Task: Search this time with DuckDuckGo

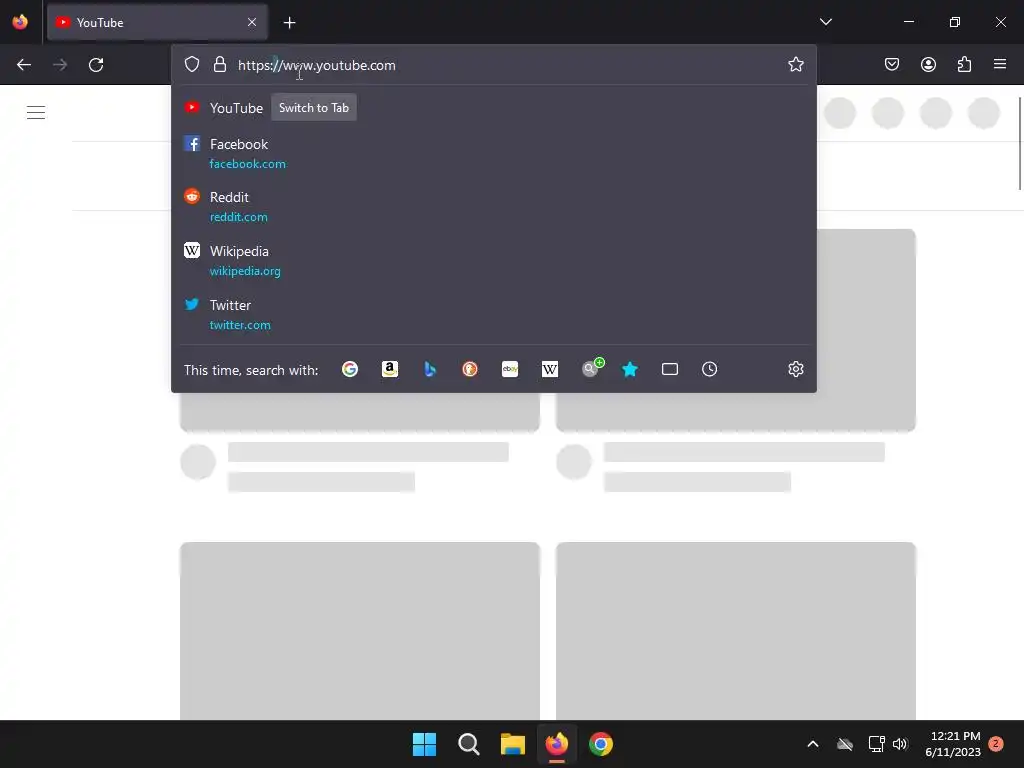Action: point(470,370)
